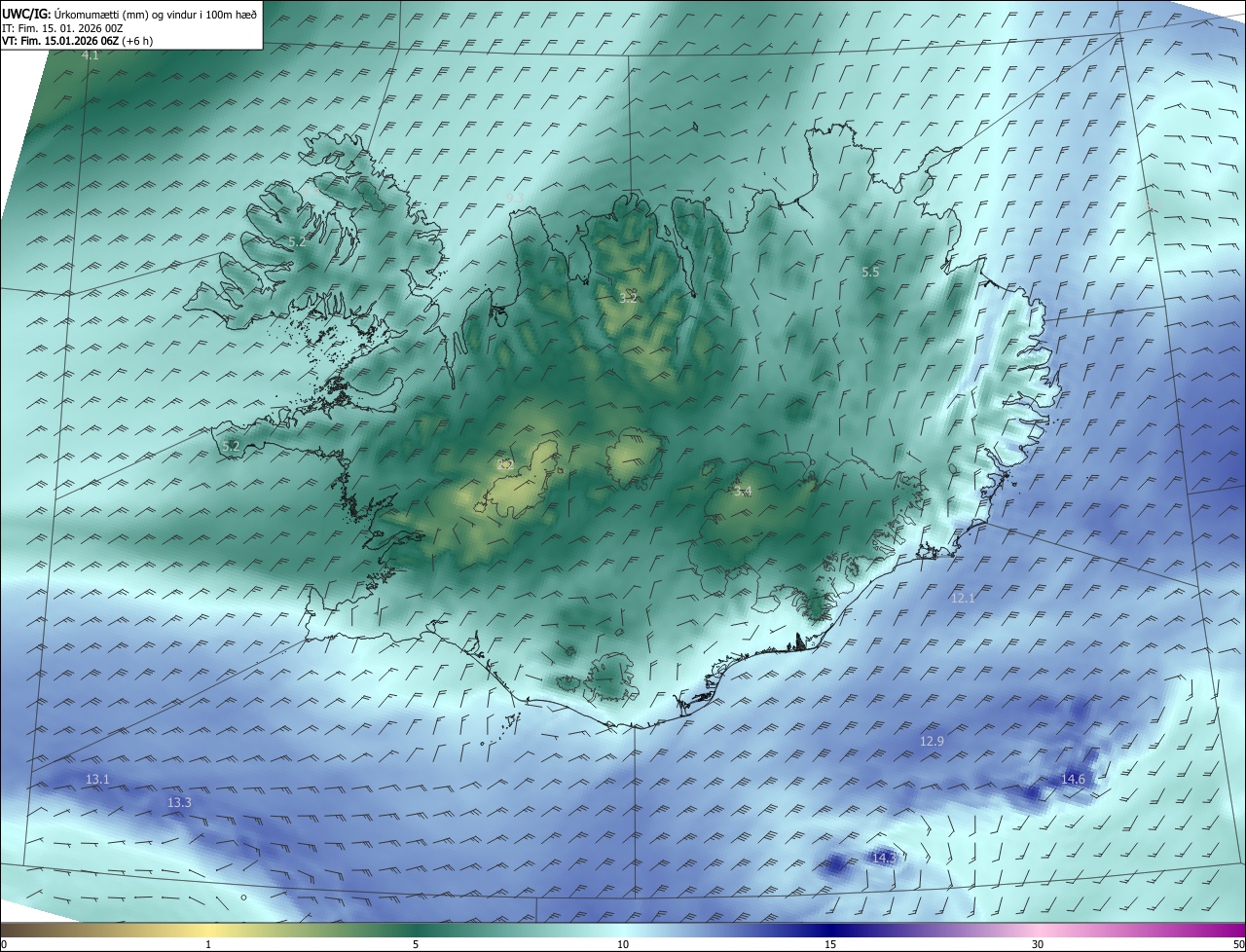Click the 14.3 value label on the map
Viewport: 1246px width, 952px height.
pyautogui.click(x=883, y=859)
